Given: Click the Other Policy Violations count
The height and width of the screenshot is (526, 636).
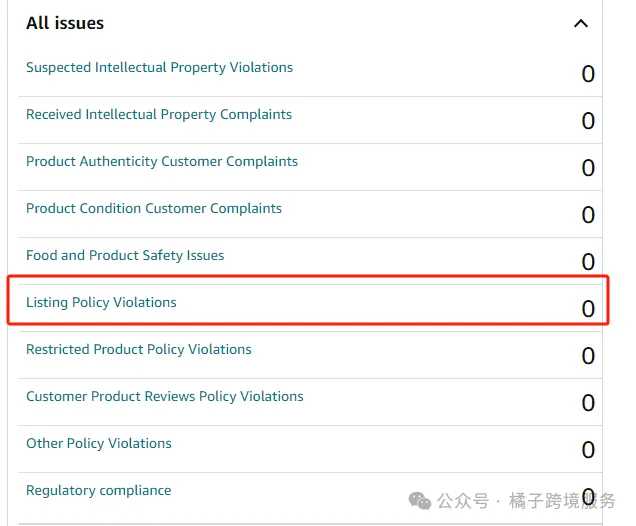Looking at the screenshot, I should pyautogui.click(x=588, y=450).
